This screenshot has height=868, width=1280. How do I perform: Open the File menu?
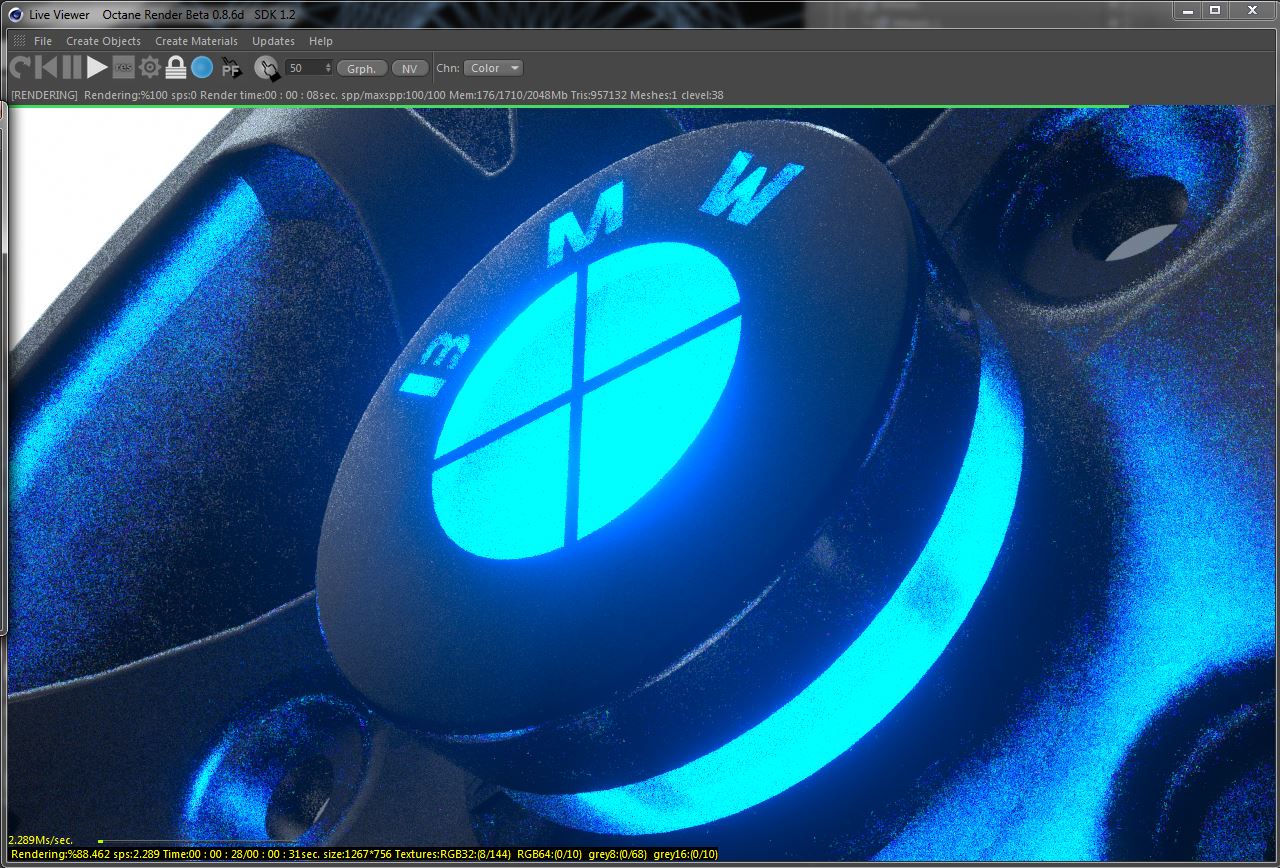43,41
